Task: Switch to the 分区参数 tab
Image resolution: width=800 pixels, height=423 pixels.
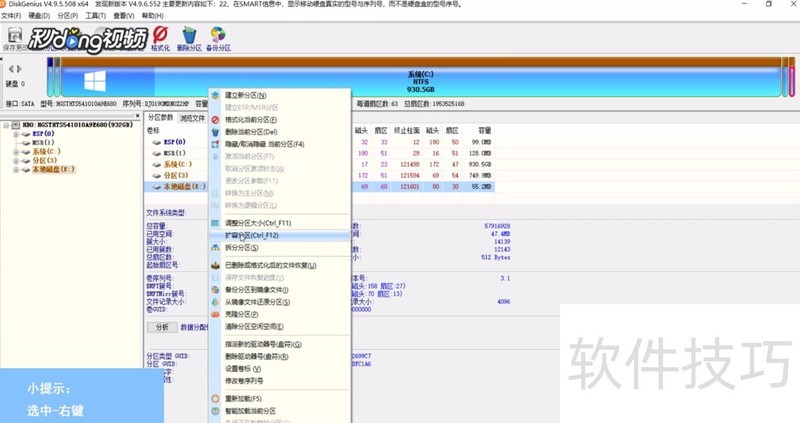Action: pos(161,118)
